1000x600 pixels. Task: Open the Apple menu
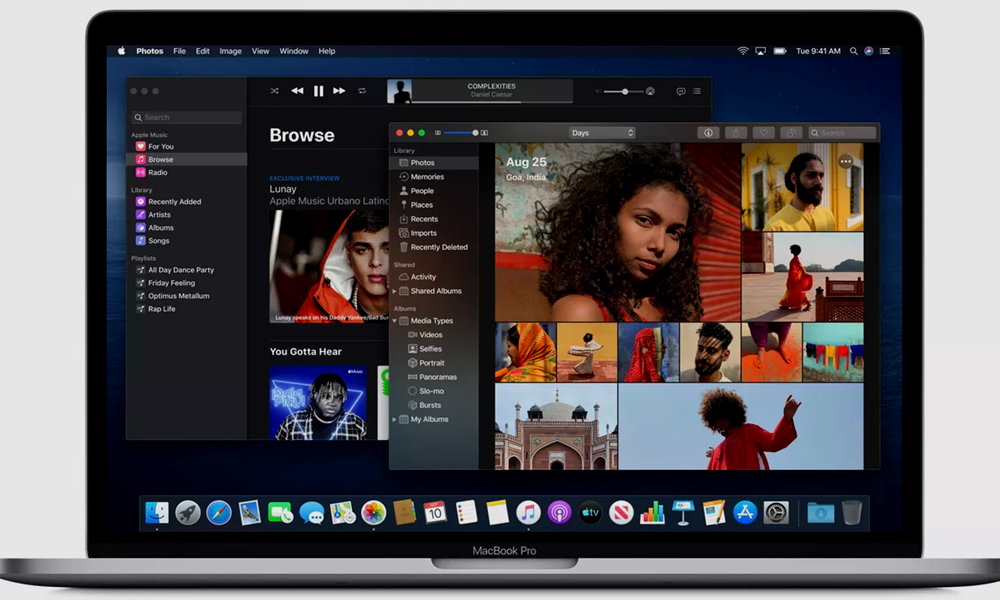tap(121, 51)
